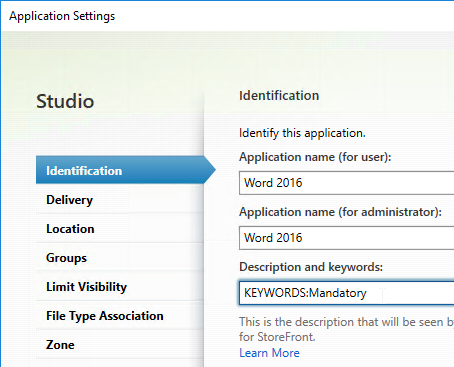Switch to the Location section
The height and width of the screenshot is (367, 454).
pos(120,229)
